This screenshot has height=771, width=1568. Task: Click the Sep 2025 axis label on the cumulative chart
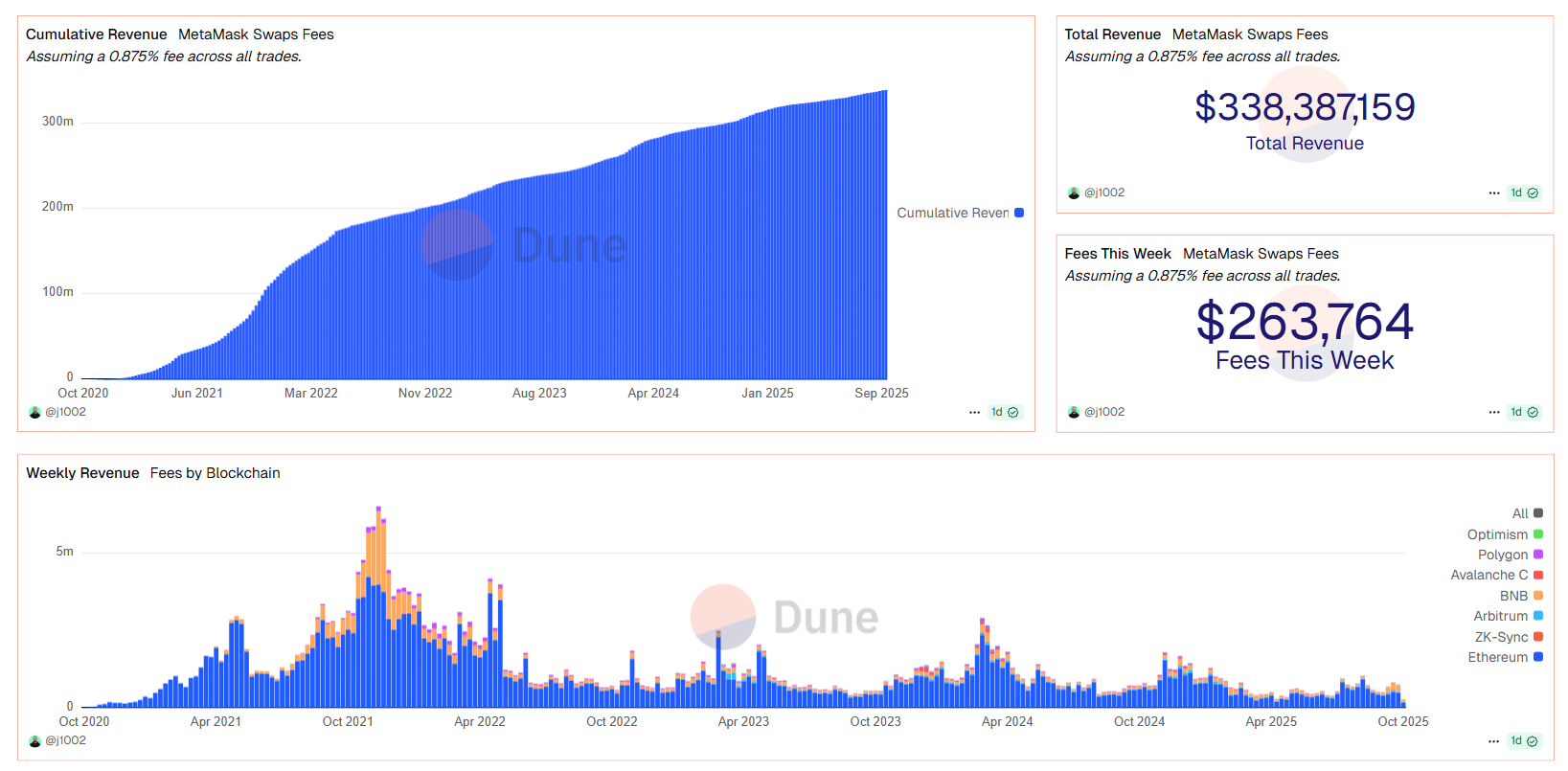(x=881, y=394)
